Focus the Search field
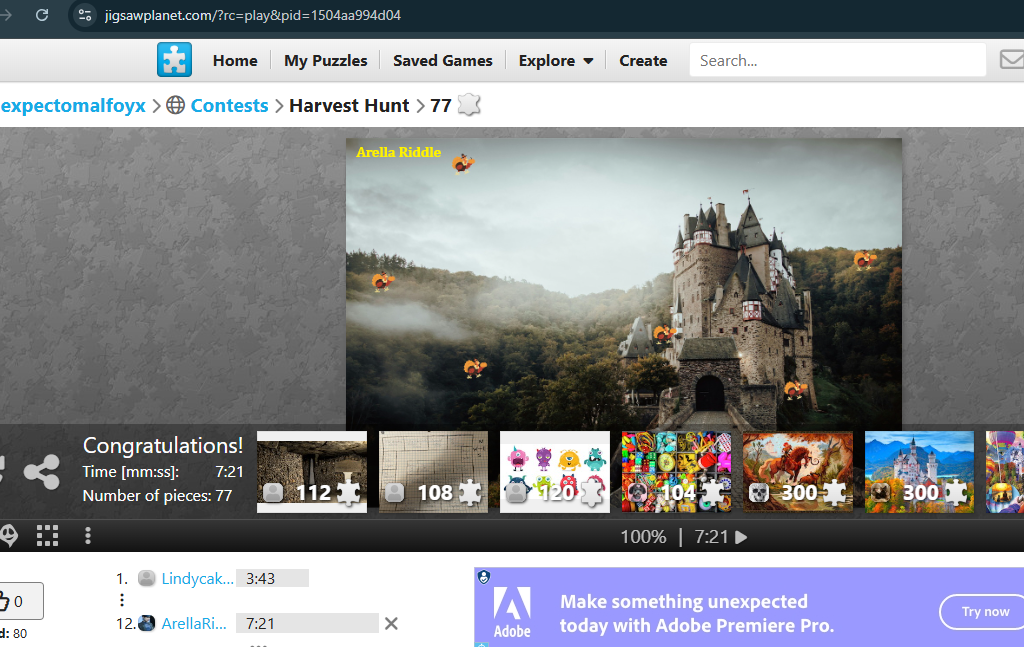The image size is (1024, 647). point(837,60)
